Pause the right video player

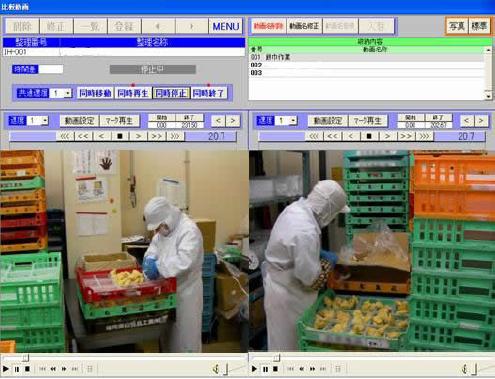(265, 369)
